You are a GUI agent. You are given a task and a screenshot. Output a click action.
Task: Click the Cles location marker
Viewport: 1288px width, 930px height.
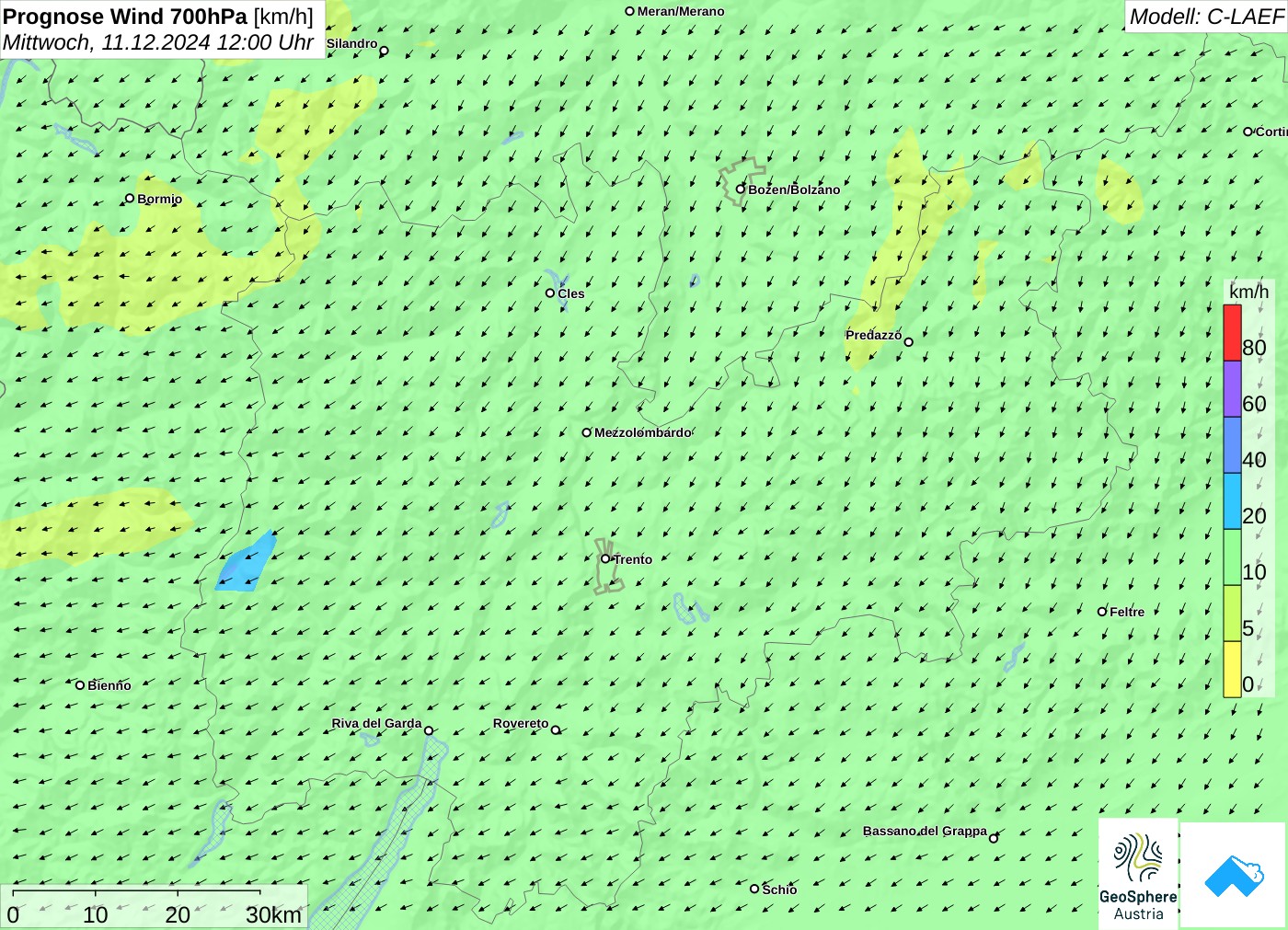550,293
